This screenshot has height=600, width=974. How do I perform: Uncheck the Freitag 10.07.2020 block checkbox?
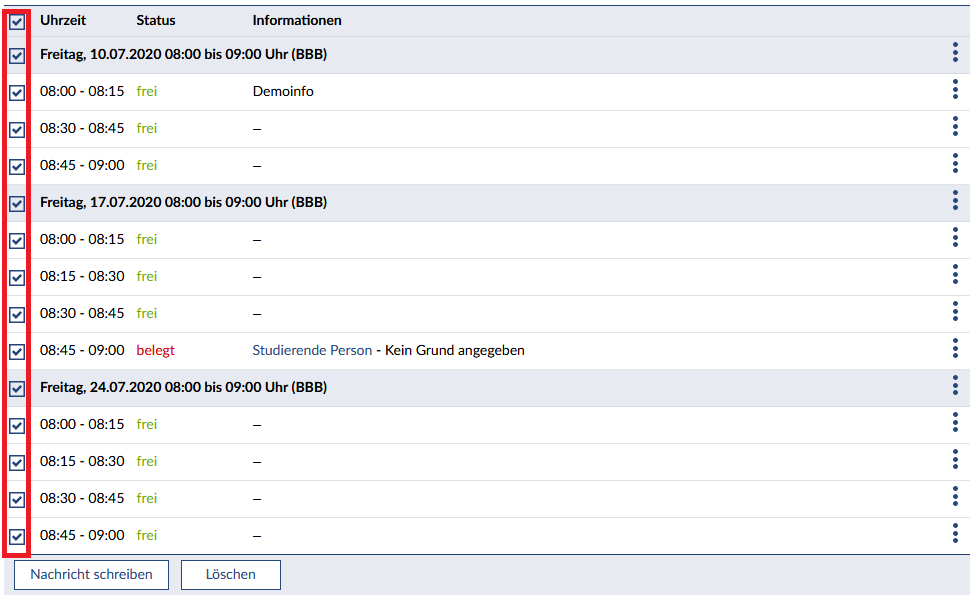click(x=17, y=56)
